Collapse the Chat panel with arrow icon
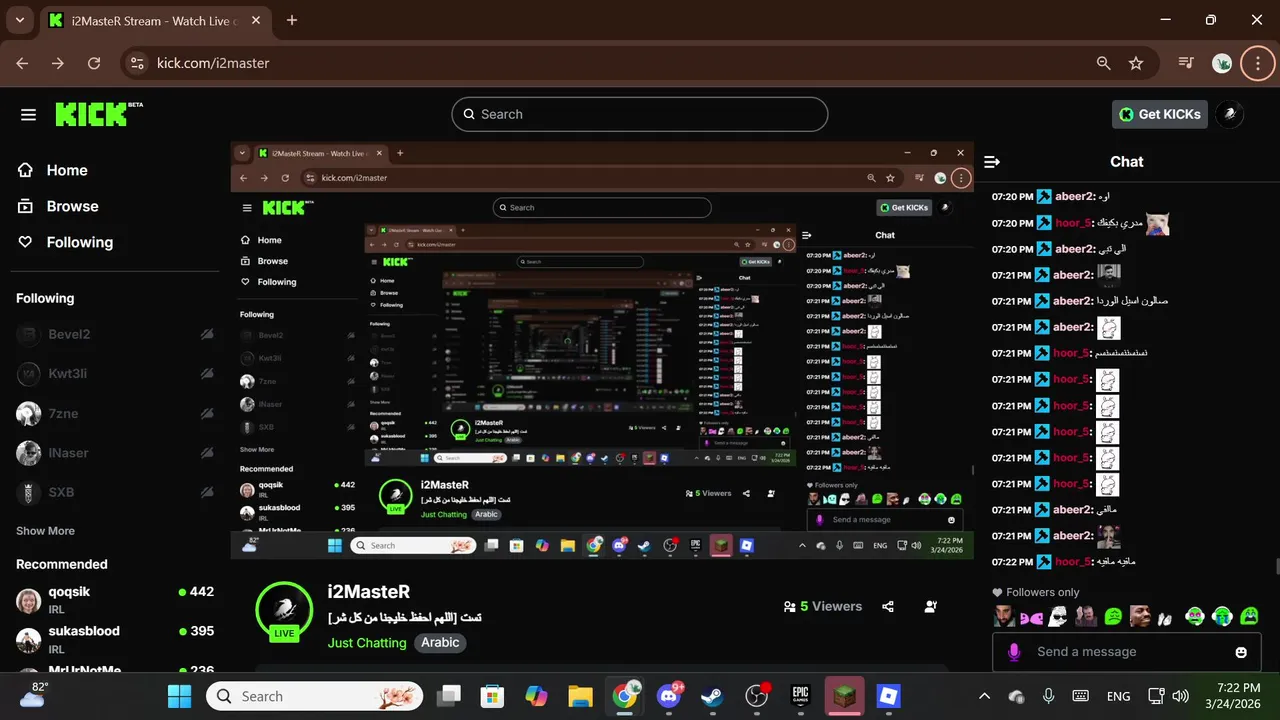 point(992,162)
